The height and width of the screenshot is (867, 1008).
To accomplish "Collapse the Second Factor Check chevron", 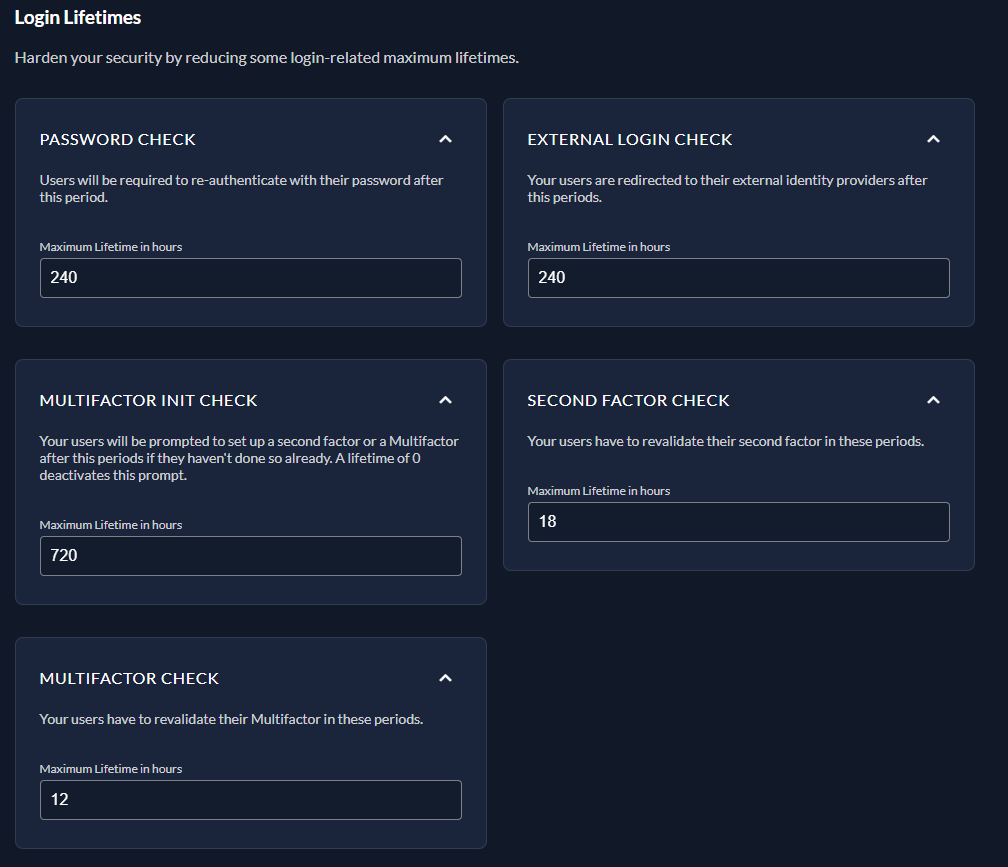I will coord(933,400).
